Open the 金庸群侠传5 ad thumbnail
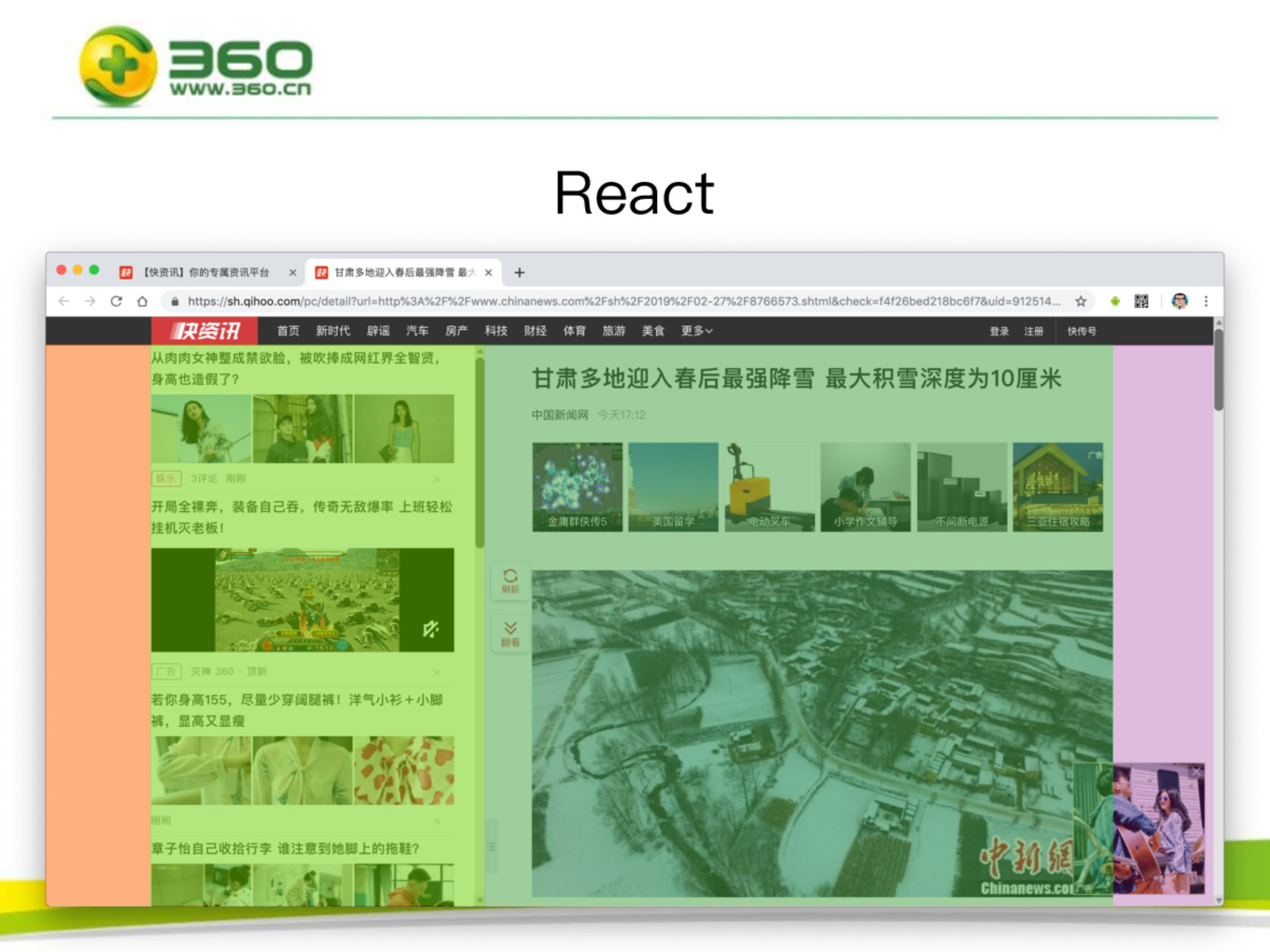 (577, 487)
